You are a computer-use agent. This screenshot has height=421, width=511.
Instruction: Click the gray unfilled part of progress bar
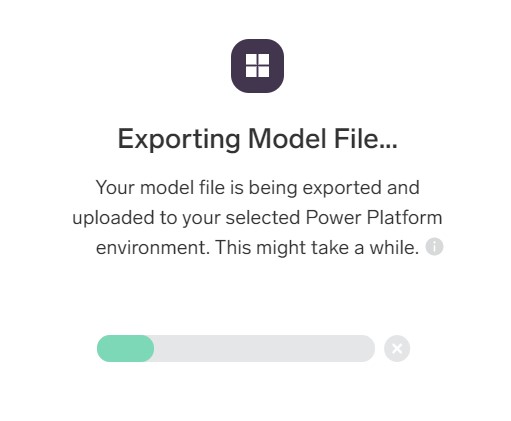point(264,348)
